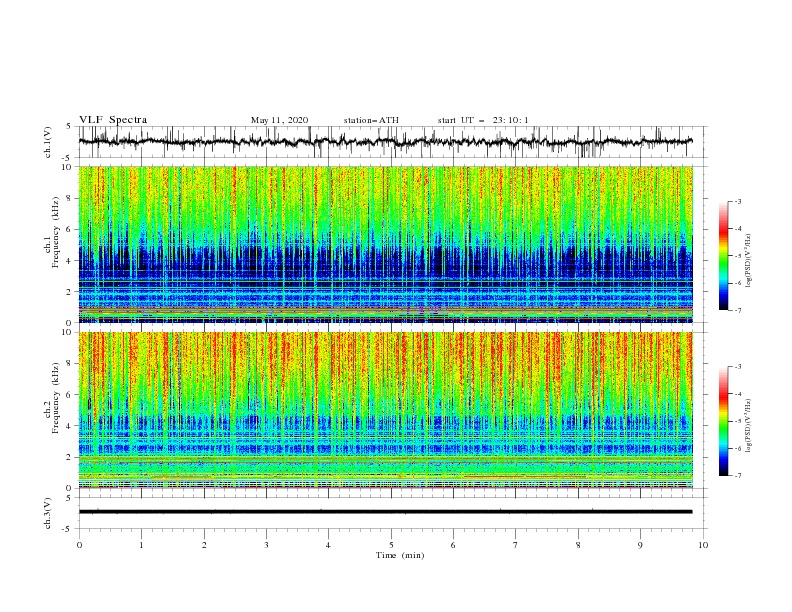
Task: Click the 'Time (min)' axis title
Action: [400, 555]
